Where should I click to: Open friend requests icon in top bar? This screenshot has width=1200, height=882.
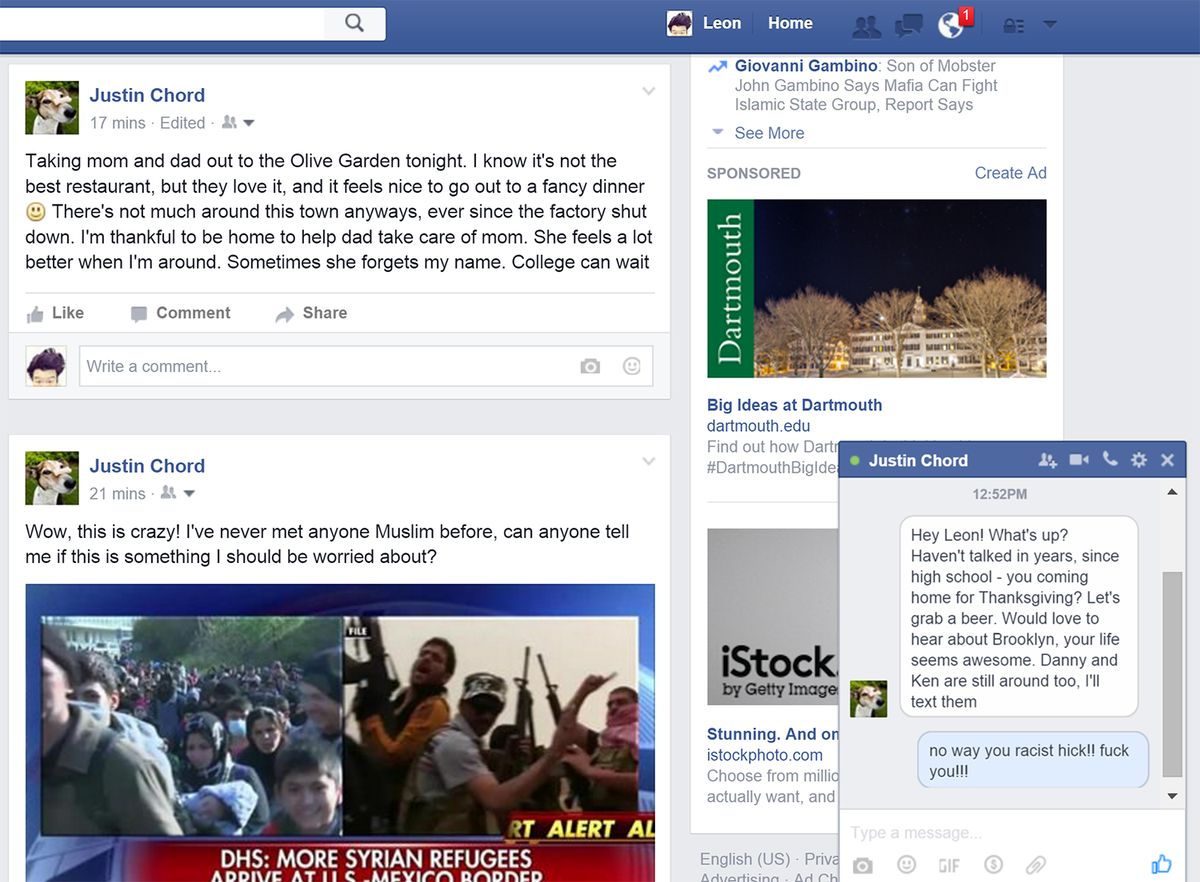coord(866,26)
